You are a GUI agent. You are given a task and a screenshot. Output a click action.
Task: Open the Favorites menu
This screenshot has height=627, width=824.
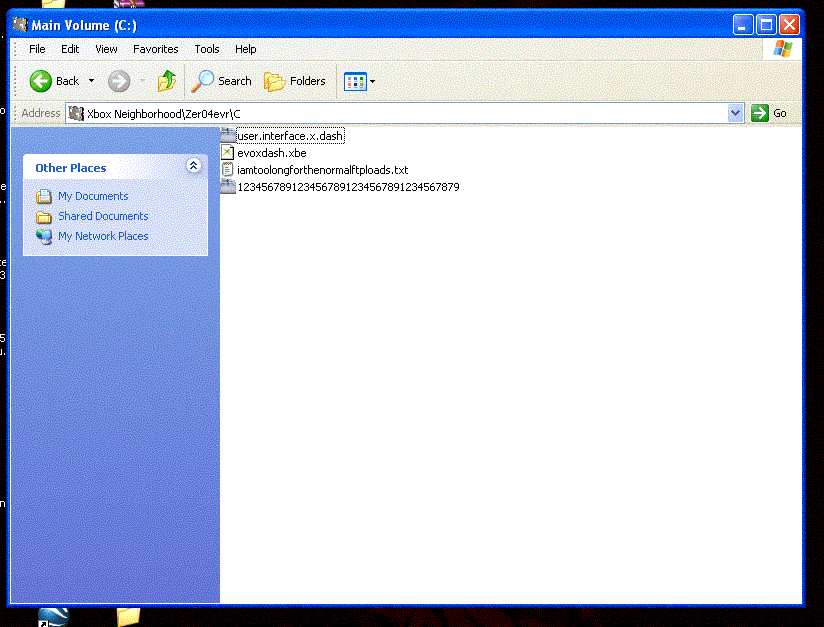point(156,49)
